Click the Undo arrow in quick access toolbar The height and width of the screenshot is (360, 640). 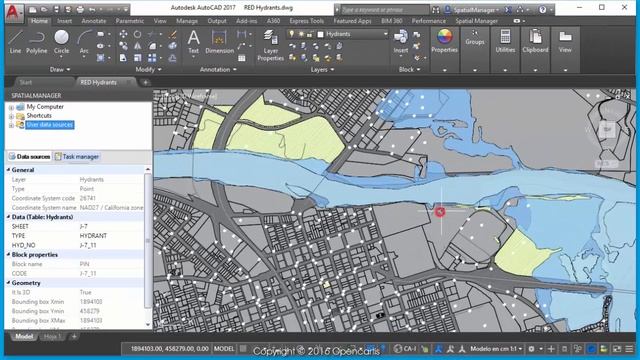click(93, 9)
